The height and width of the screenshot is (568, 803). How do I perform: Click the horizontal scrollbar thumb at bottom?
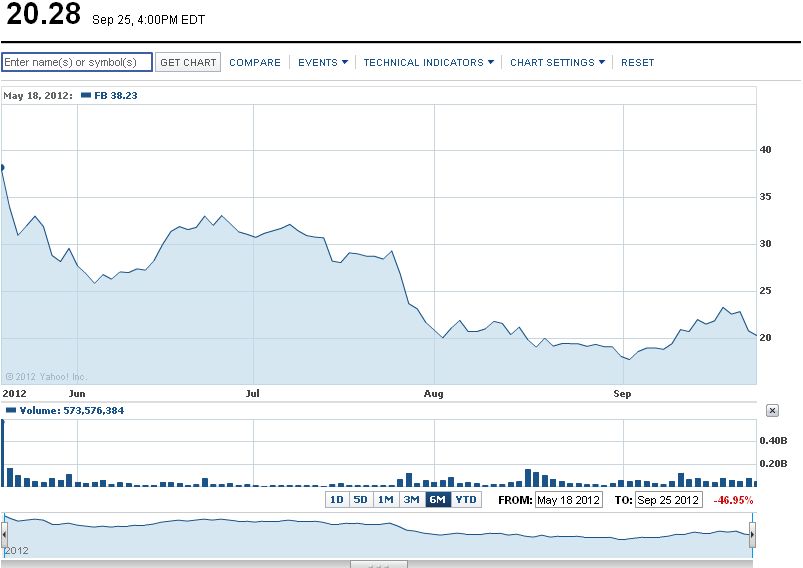379,564
